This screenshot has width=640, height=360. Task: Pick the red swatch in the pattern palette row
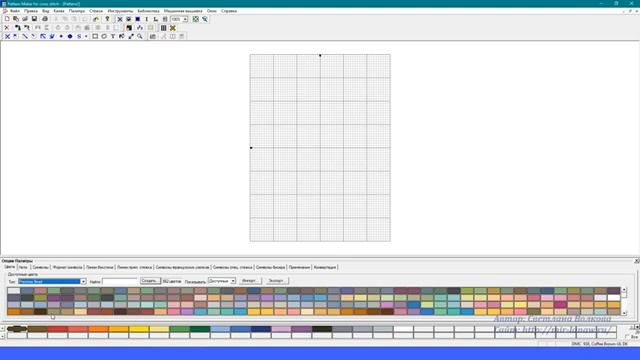click(58, 329)
